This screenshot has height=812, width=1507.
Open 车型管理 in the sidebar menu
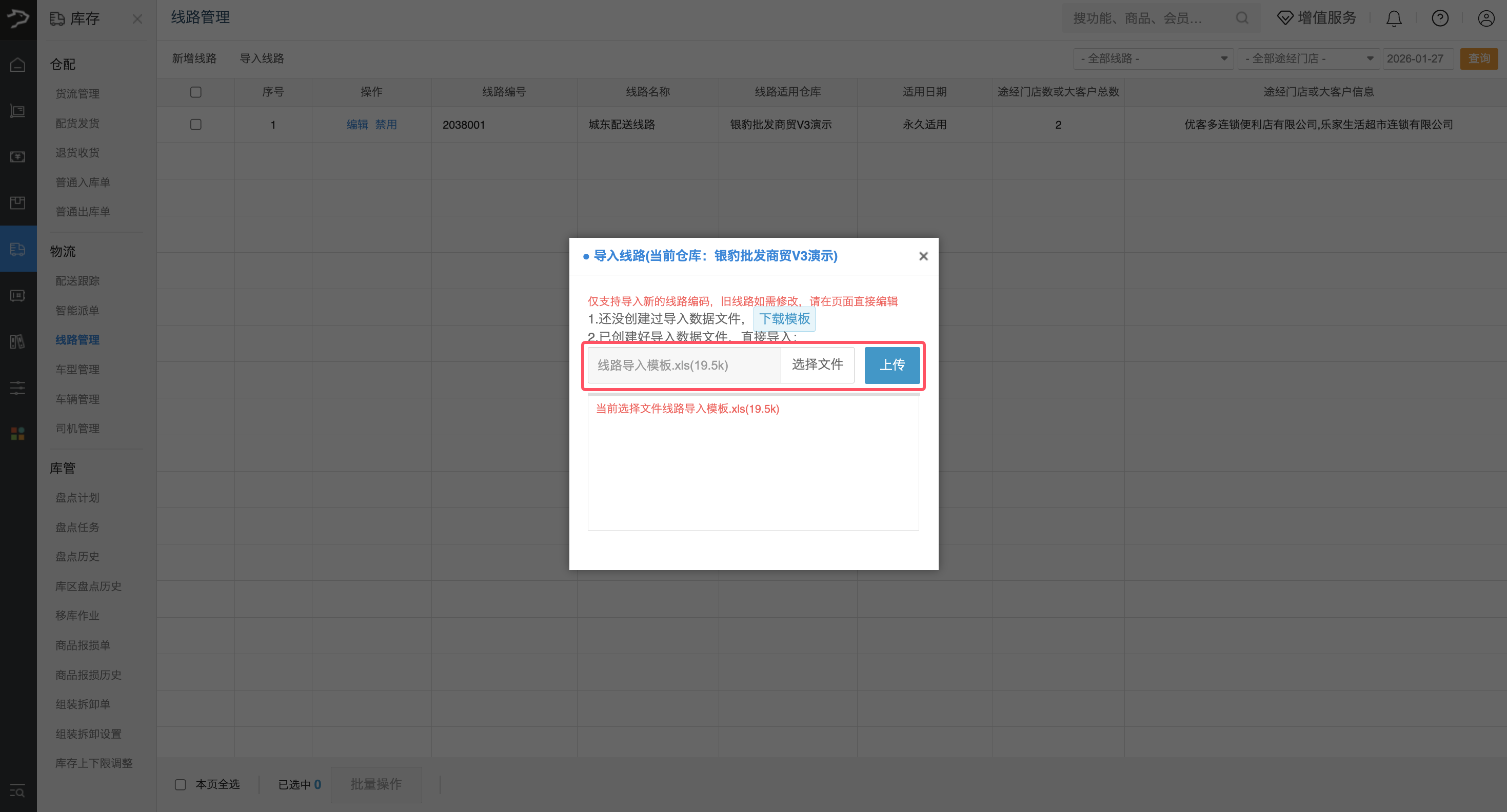77,370
